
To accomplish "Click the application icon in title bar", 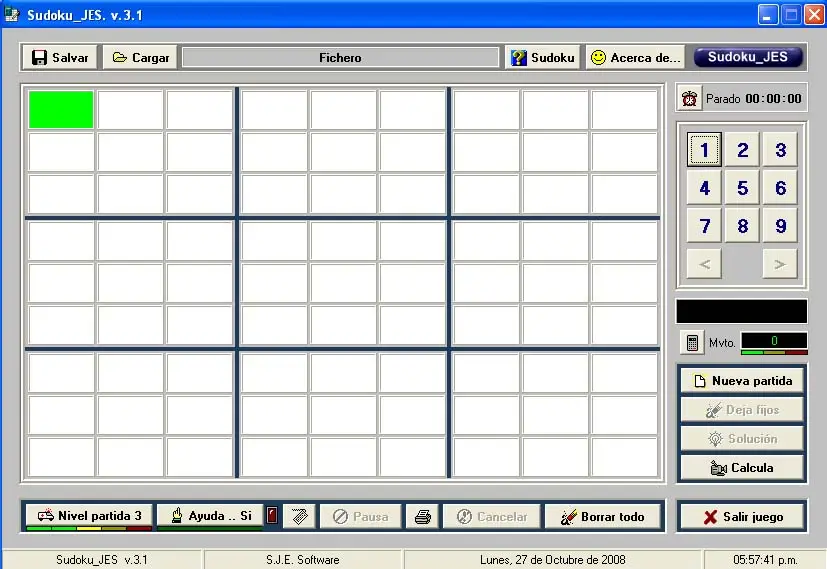I will (12, 15).
